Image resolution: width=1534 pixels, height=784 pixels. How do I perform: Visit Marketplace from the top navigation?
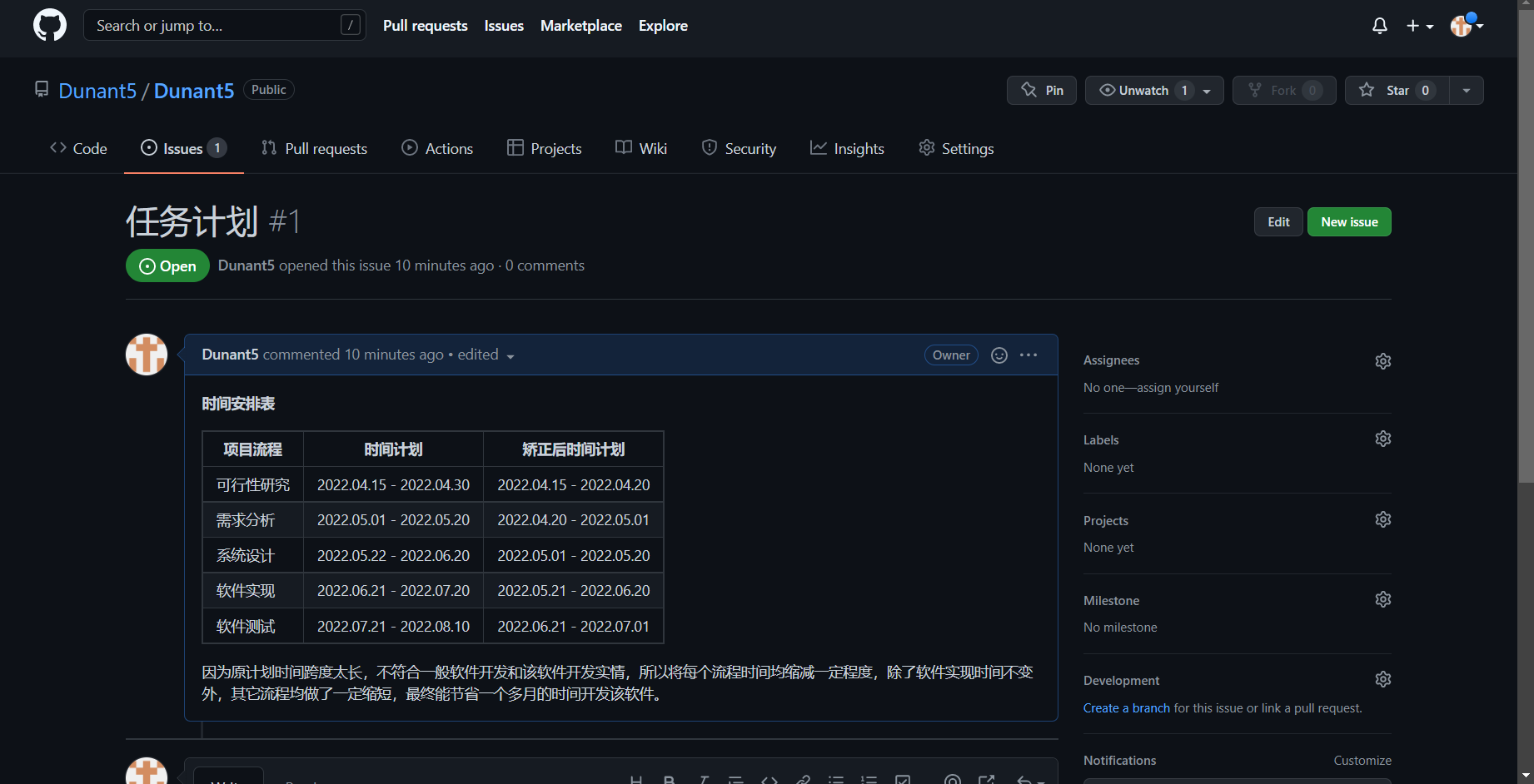(x=581, y=26)
